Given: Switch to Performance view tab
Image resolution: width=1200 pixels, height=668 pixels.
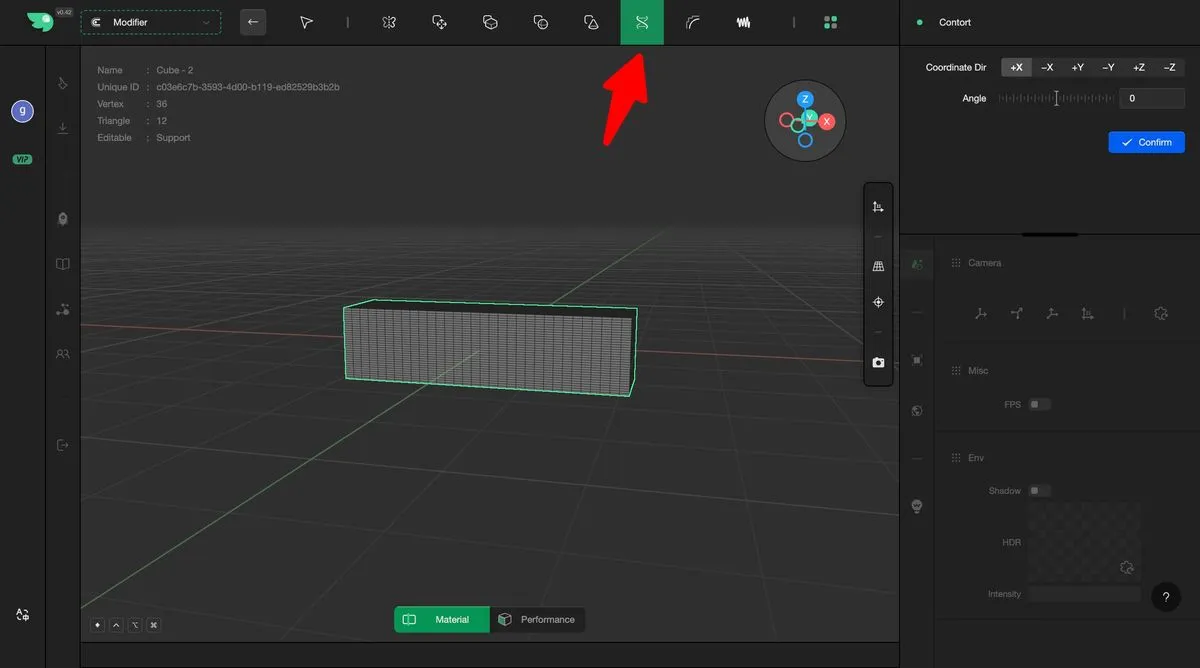Looking at the screenshot, I should click(x=537, y=620).
